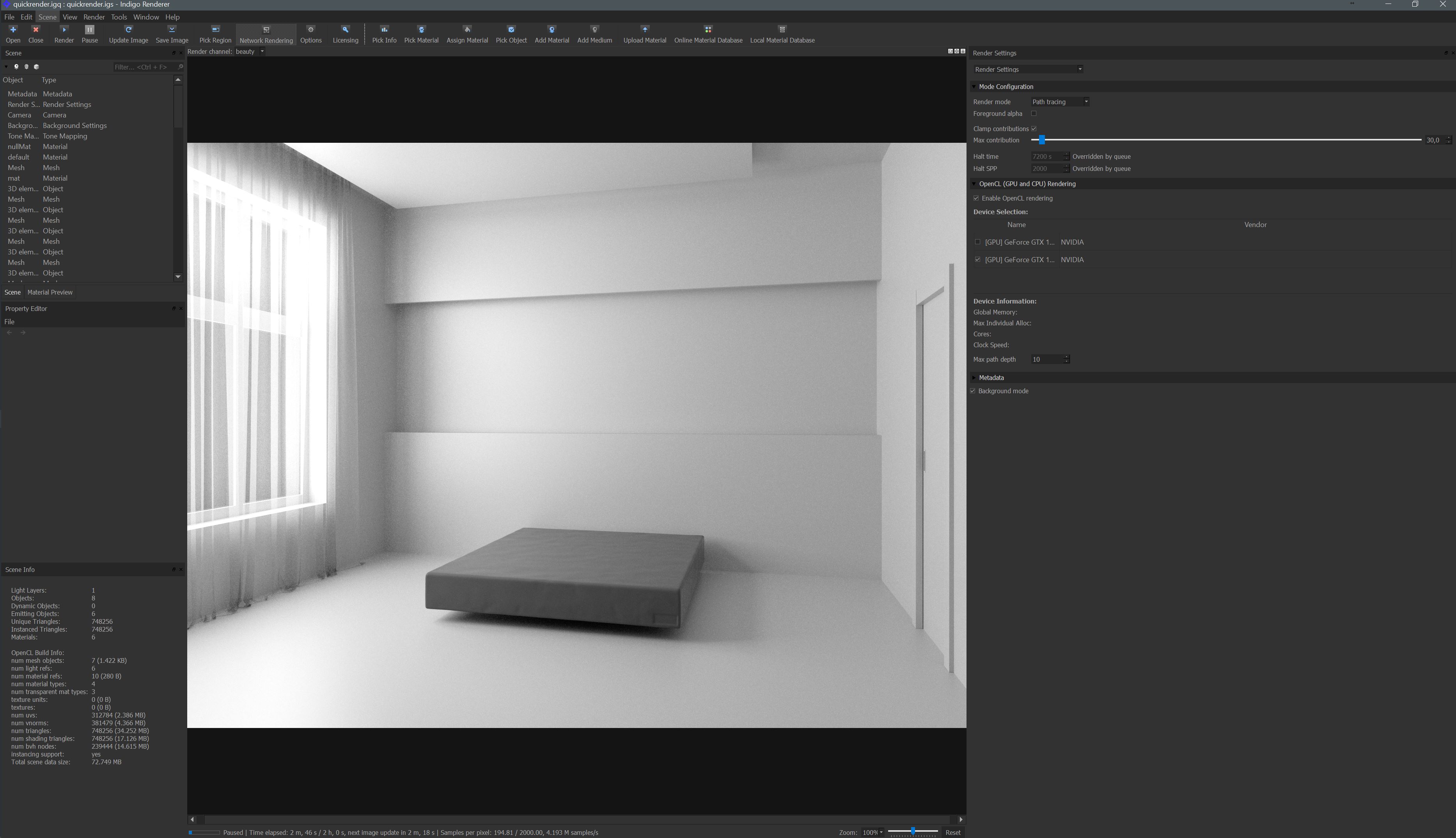
Task: Uncheck the Background mode option
Action: [x=973, y=391]
